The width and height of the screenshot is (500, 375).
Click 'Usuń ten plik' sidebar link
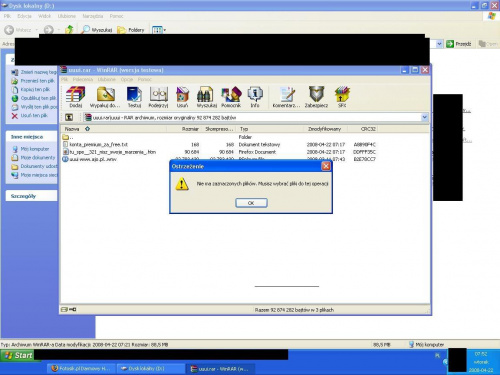[30, 115]
